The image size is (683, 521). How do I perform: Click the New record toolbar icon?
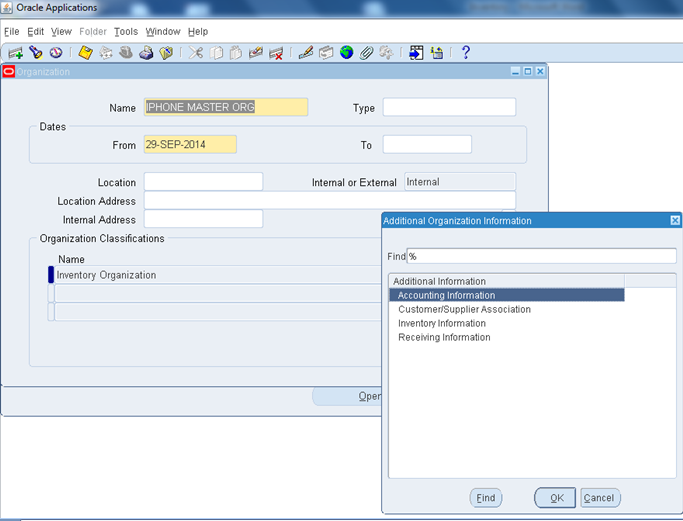15,53
